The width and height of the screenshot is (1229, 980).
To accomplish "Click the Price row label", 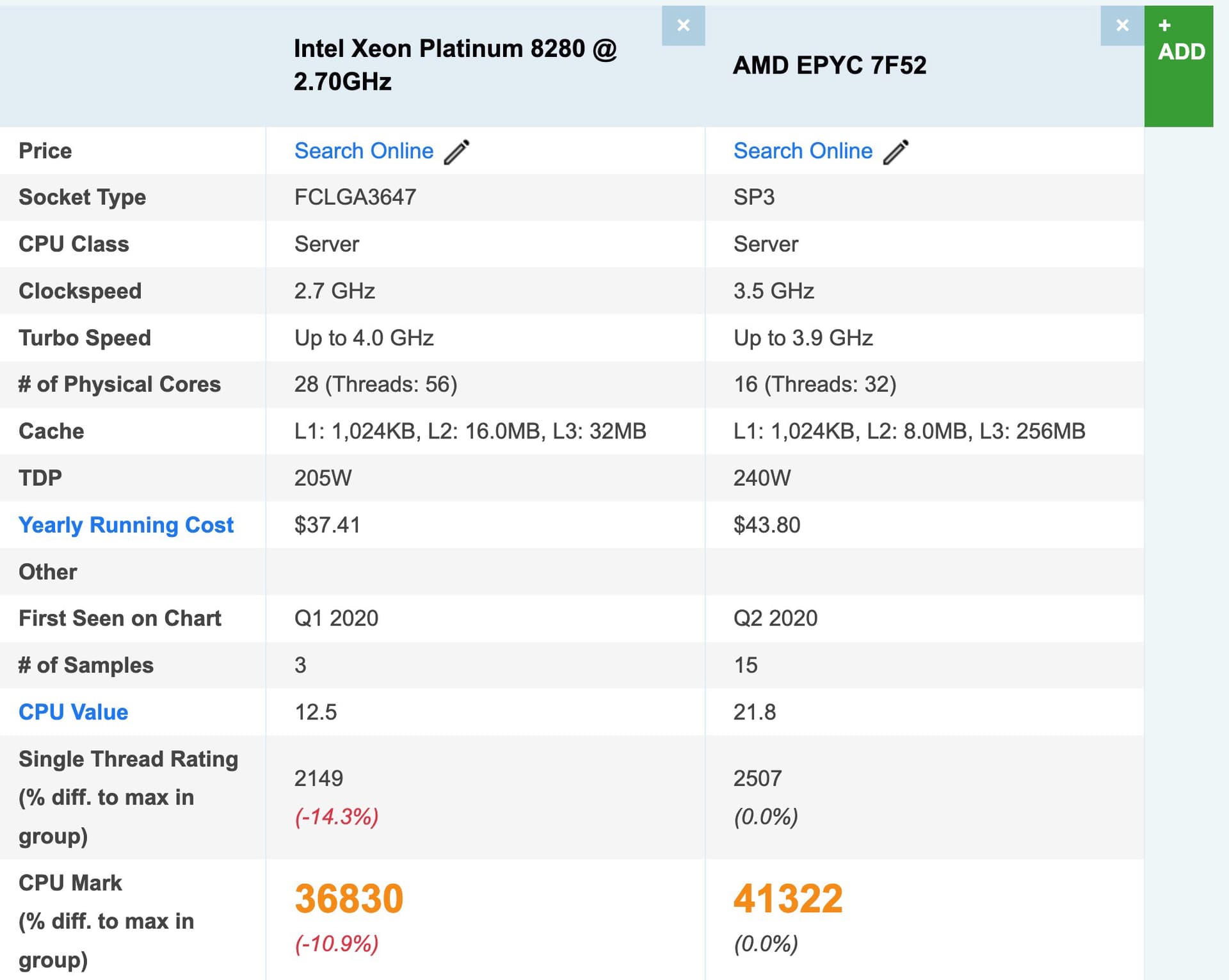I will coord(45,151).
